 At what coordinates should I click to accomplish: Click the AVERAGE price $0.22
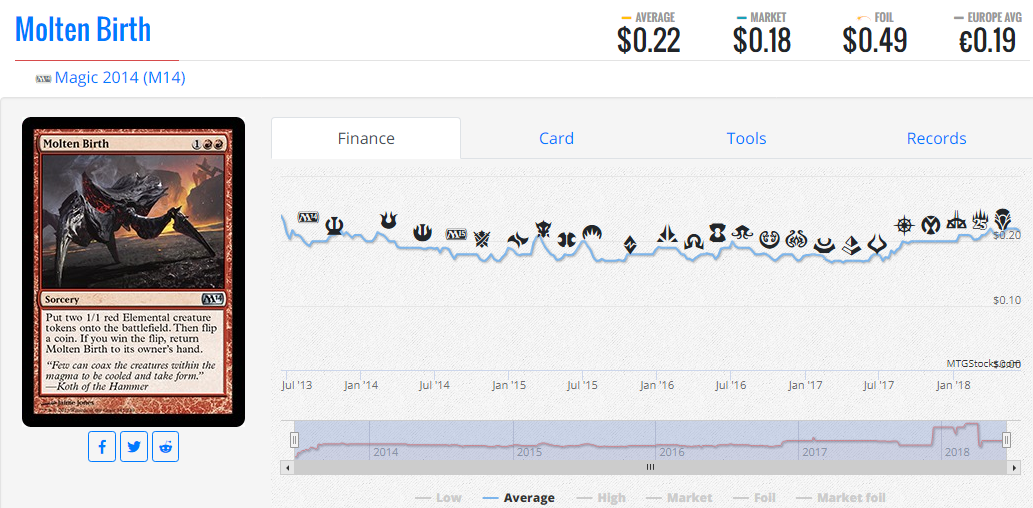click(x=648, y=41)
